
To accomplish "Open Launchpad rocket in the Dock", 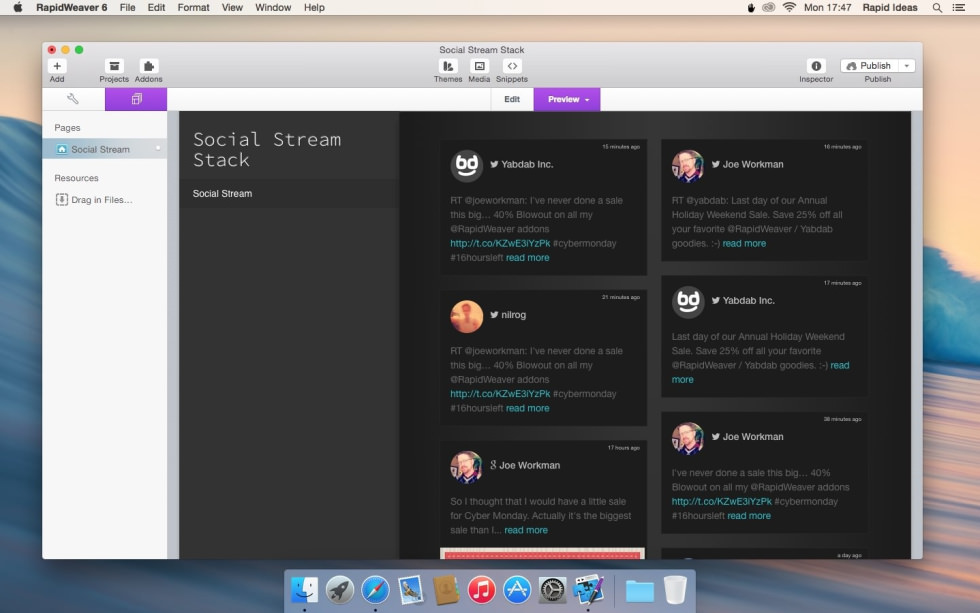I will pyautogui.click(x=339, y=589).
